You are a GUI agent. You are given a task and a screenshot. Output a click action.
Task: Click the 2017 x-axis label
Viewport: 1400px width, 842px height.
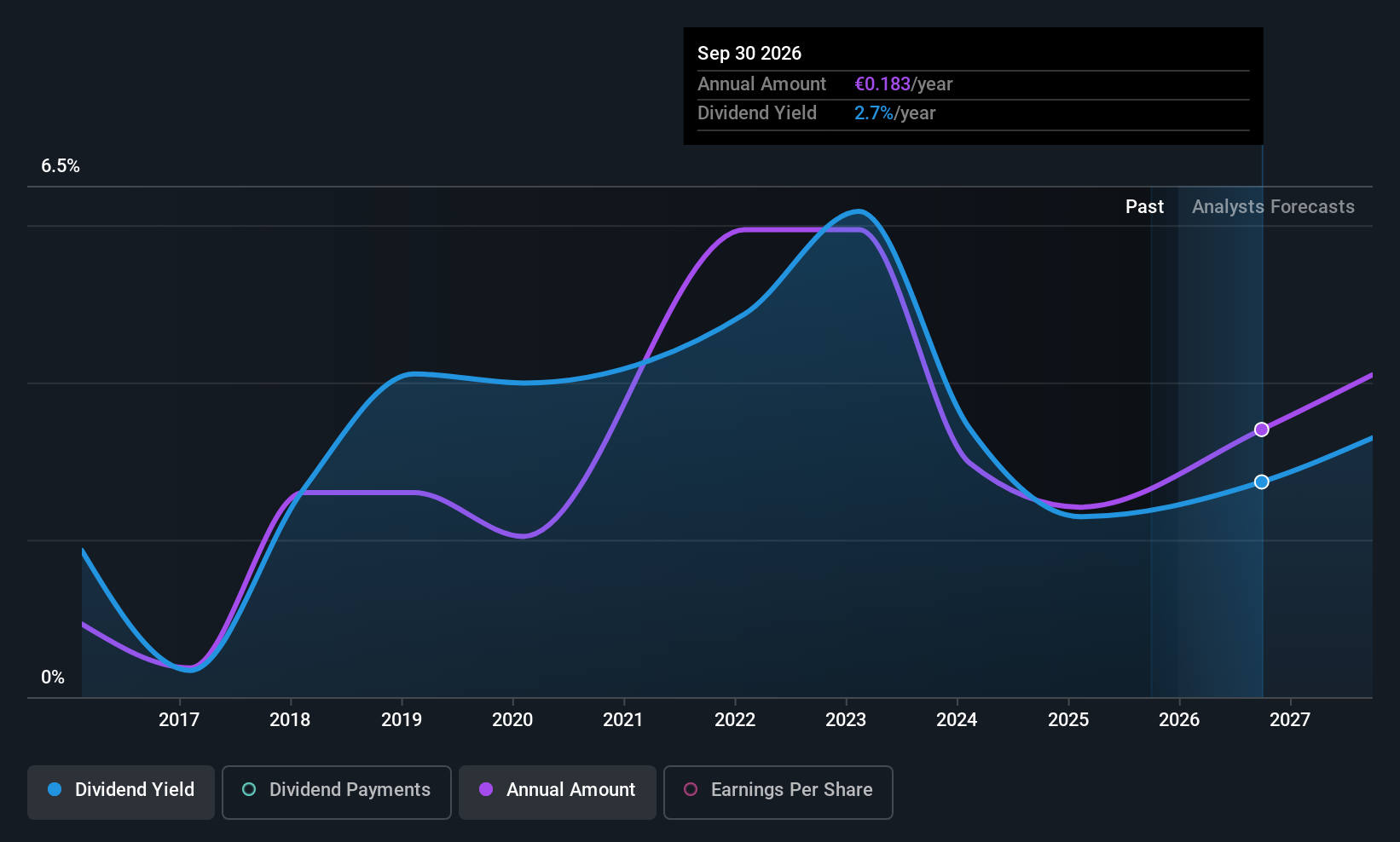(179, 720)
